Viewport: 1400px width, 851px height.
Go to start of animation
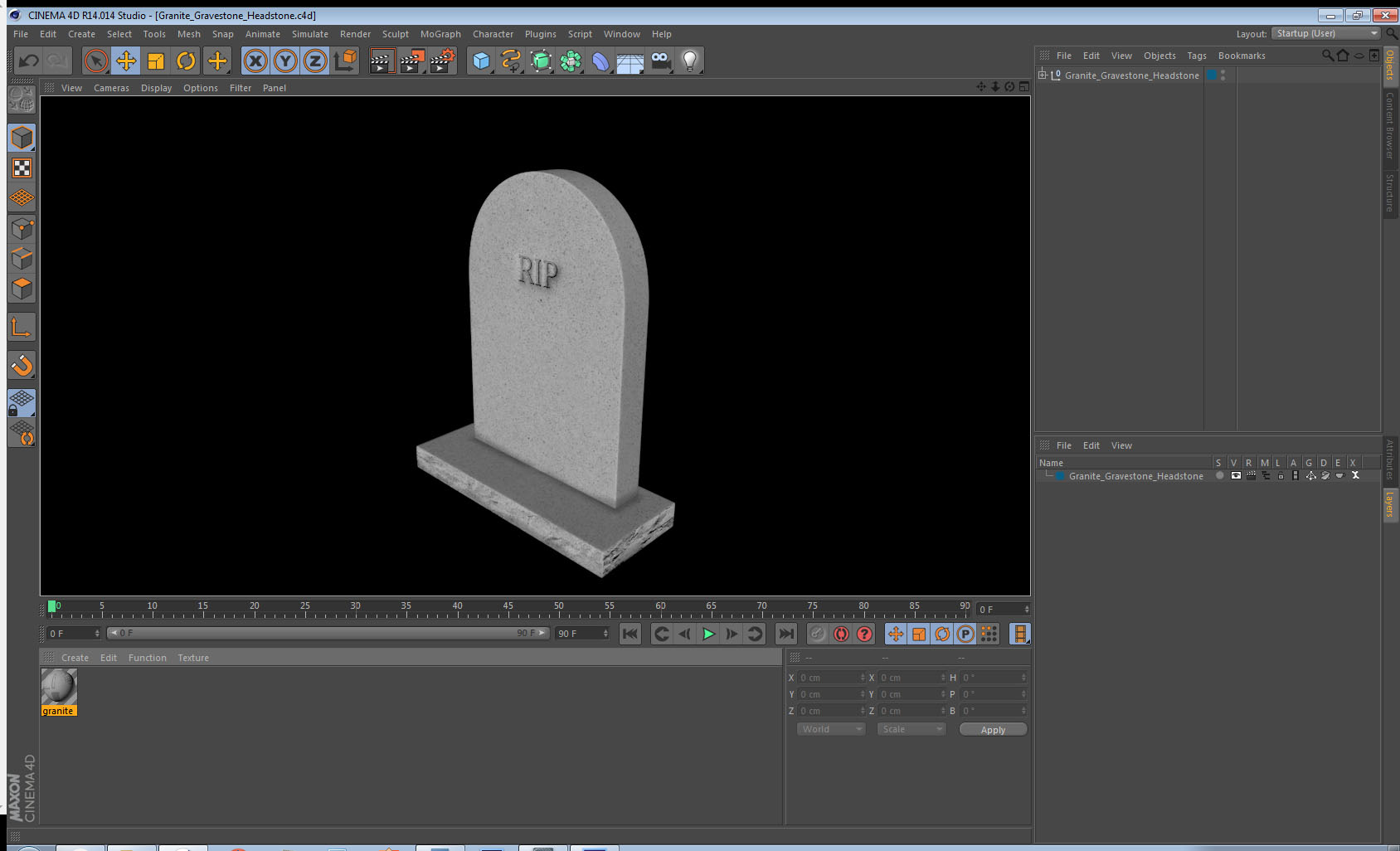pyautogui.click(x=630, y=634)
